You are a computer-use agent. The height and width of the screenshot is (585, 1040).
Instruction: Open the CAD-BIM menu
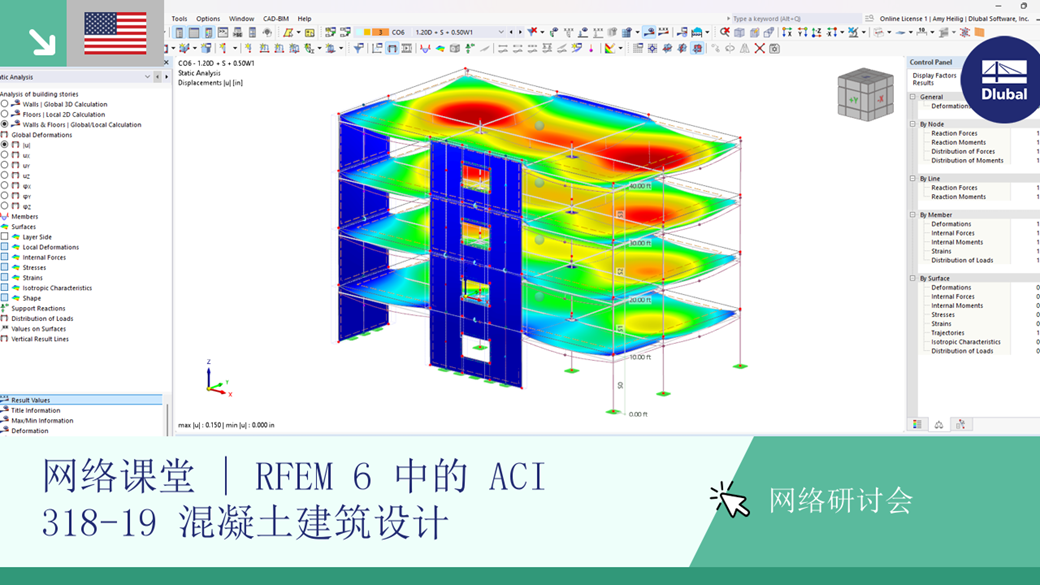pyautogui.click(x=276, y=19)
